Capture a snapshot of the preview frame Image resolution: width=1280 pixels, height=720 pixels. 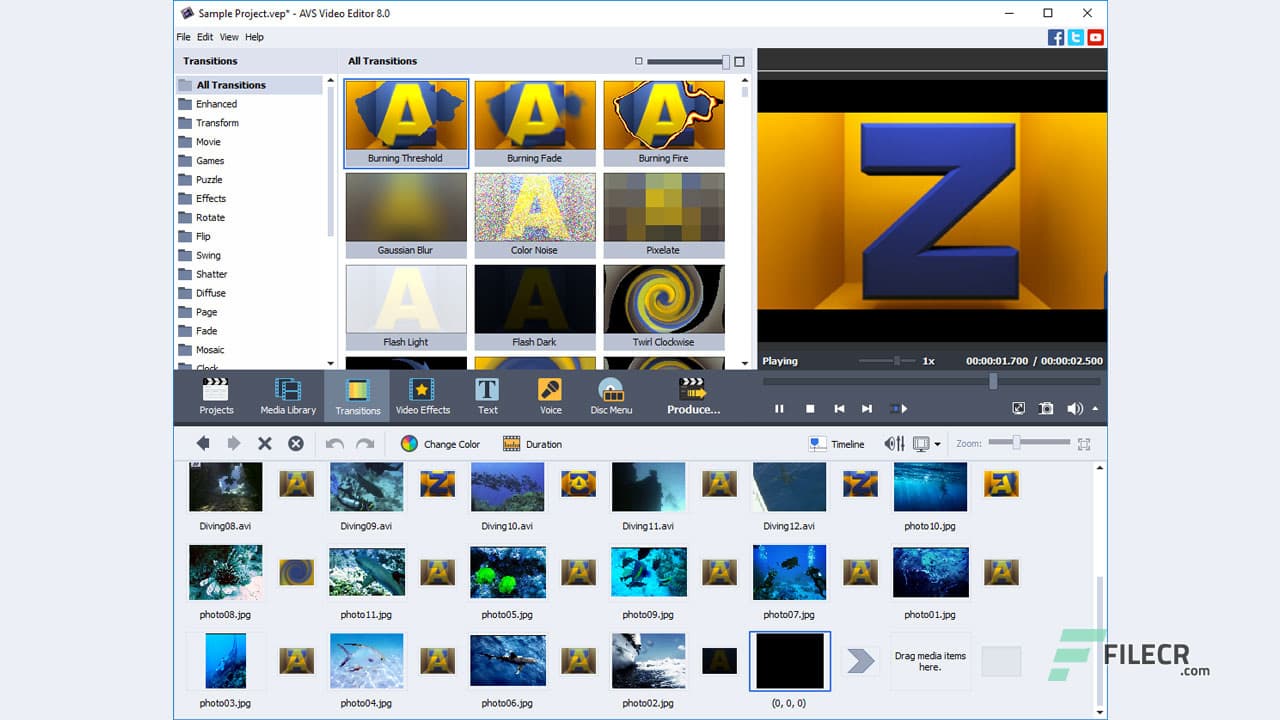1044,408
